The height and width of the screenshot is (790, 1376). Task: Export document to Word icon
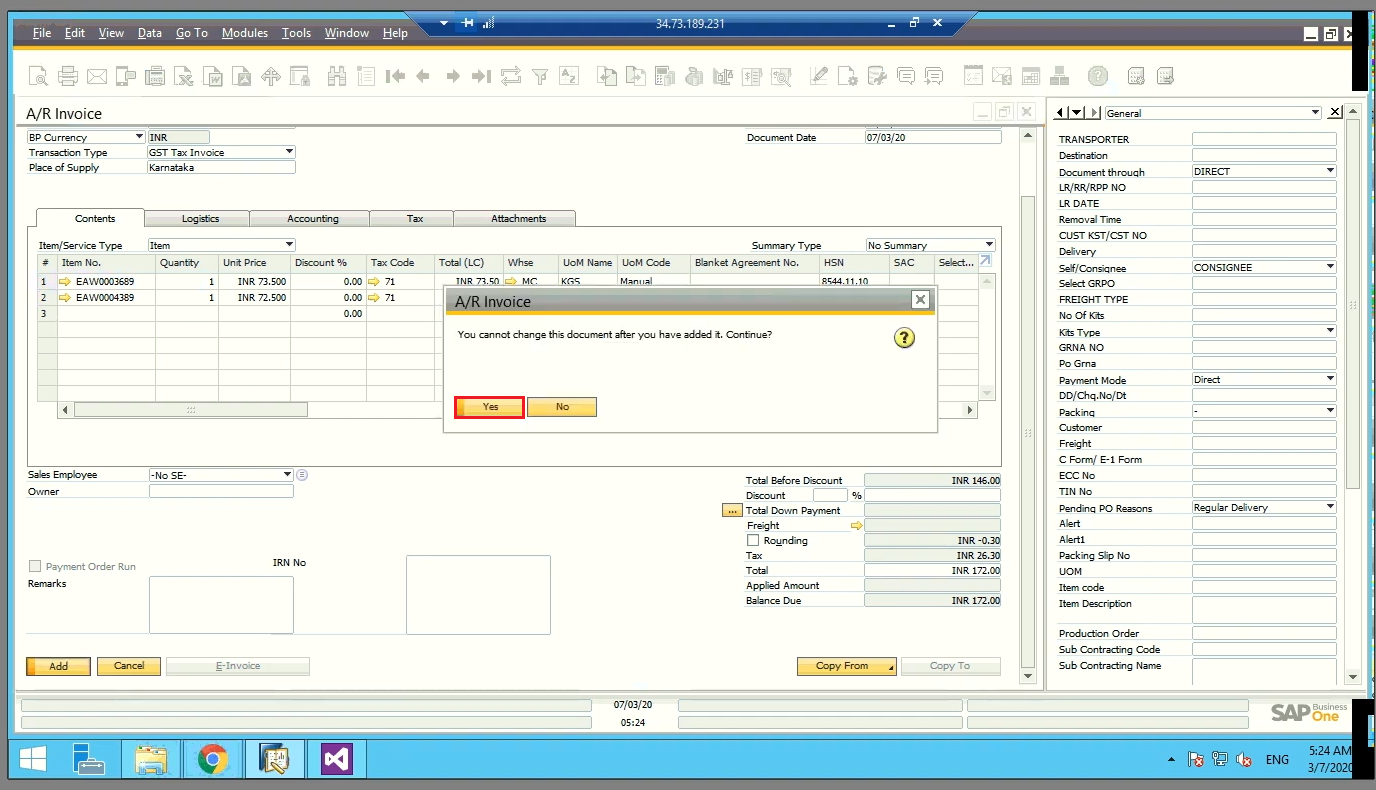pyautogui.click(x=213, y=76)
